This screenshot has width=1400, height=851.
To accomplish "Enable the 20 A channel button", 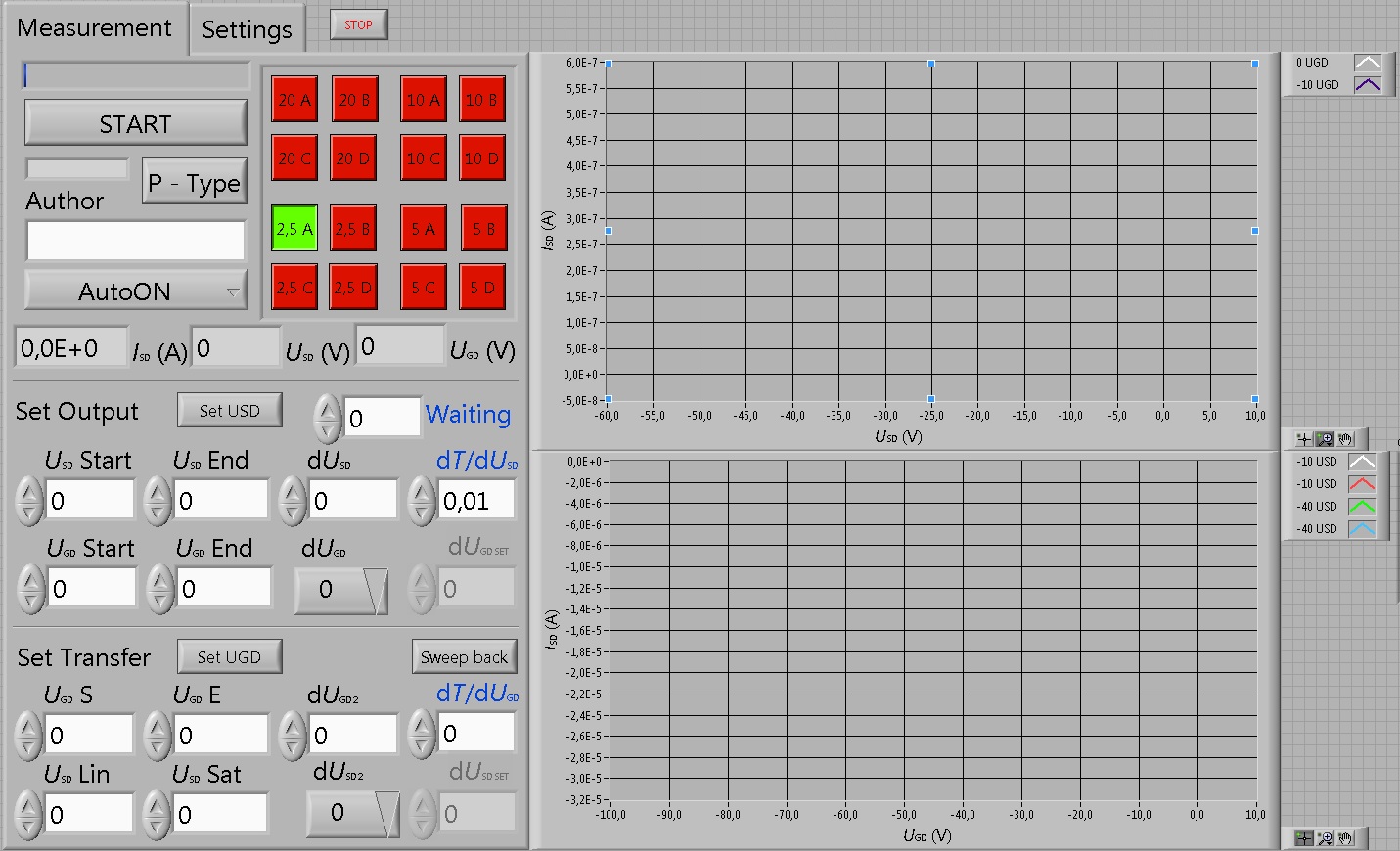I will [x=294, y=100].
